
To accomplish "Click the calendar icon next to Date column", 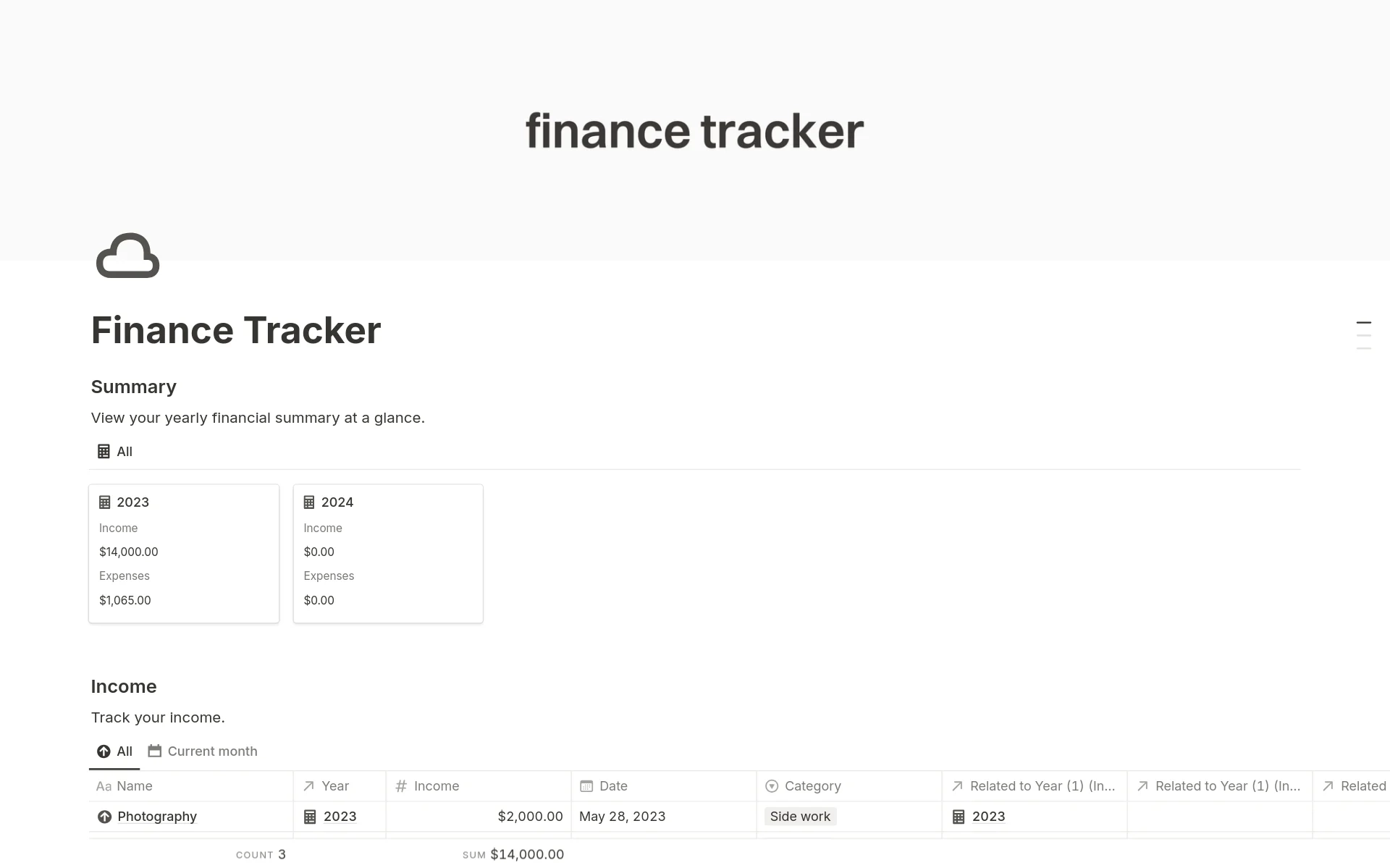I will click(586, 785).
